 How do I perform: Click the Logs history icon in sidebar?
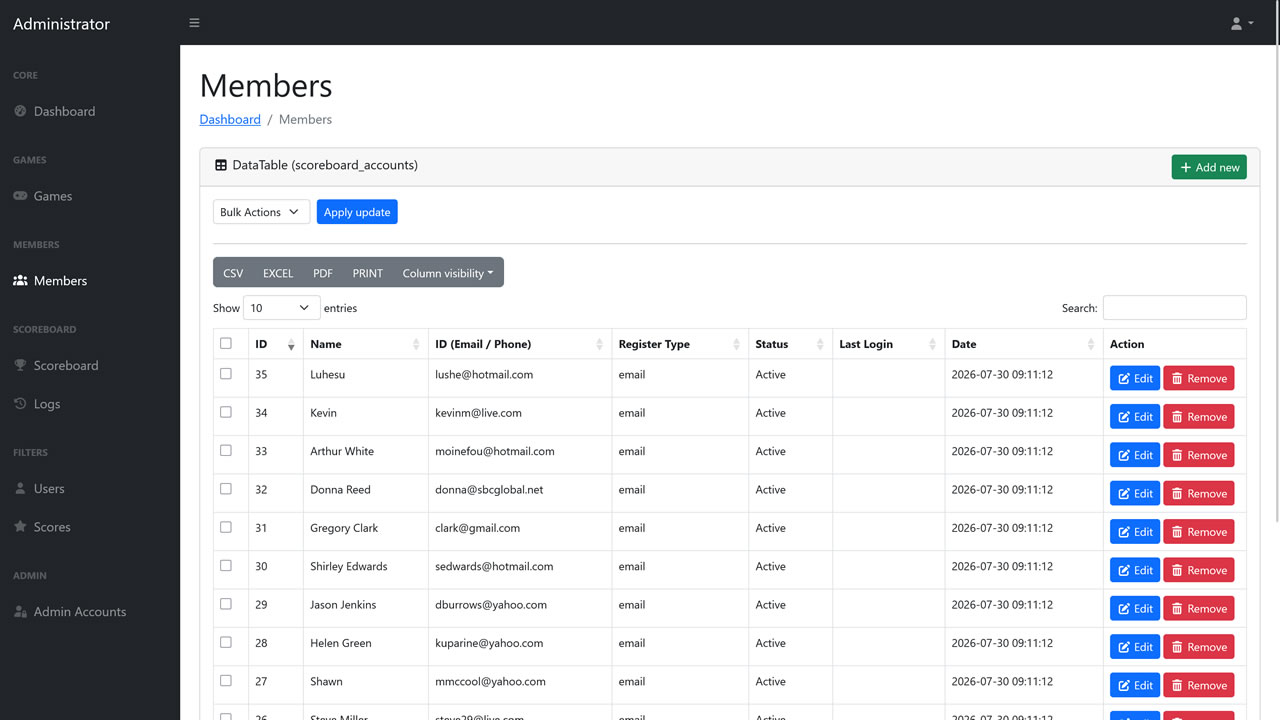point(20,404)
